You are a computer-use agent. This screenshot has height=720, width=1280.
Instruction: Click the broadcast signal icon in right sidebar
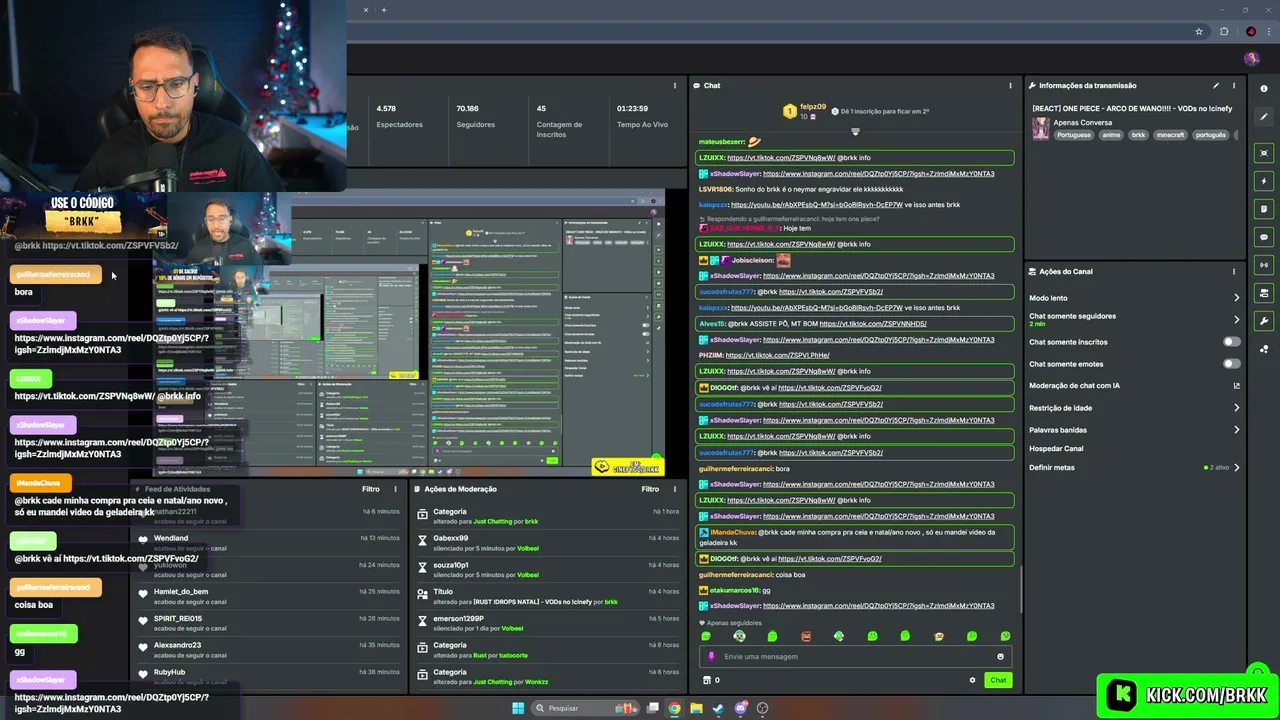tap(1264, 265)
